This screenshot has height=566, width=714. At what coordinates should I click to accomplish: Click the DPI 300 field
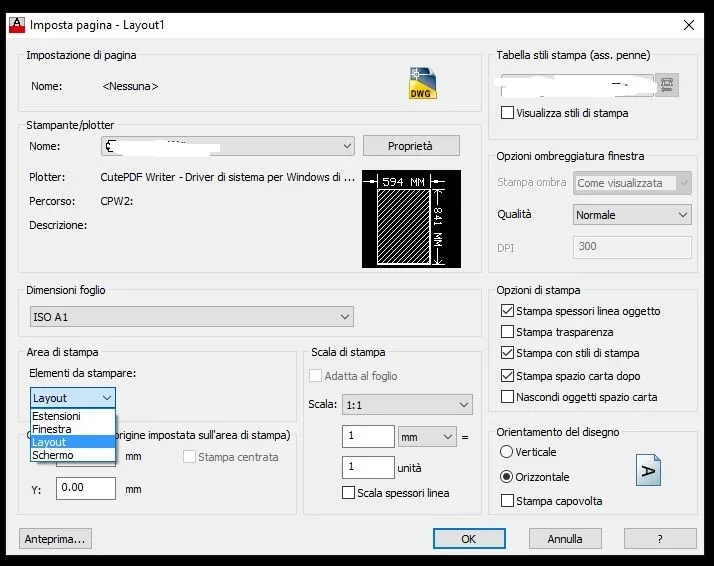[x=632, y=247]
